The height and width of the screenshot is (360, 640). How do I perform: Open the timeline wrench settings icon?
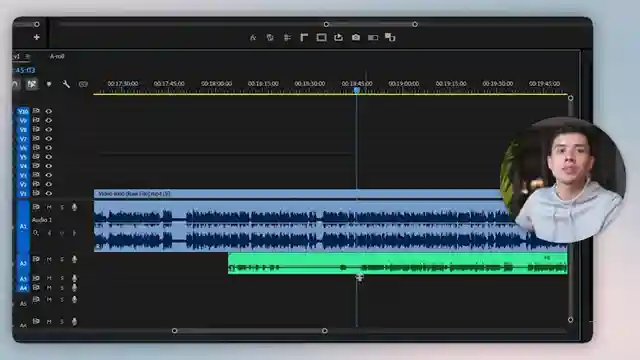pyautogui.click(x=66, y=84)
